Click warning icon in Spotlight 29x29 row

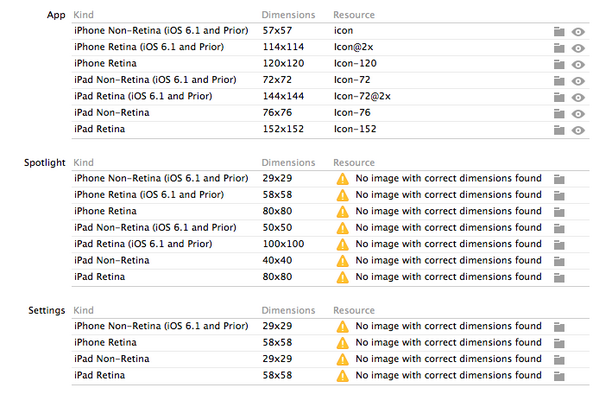(342, 179)
